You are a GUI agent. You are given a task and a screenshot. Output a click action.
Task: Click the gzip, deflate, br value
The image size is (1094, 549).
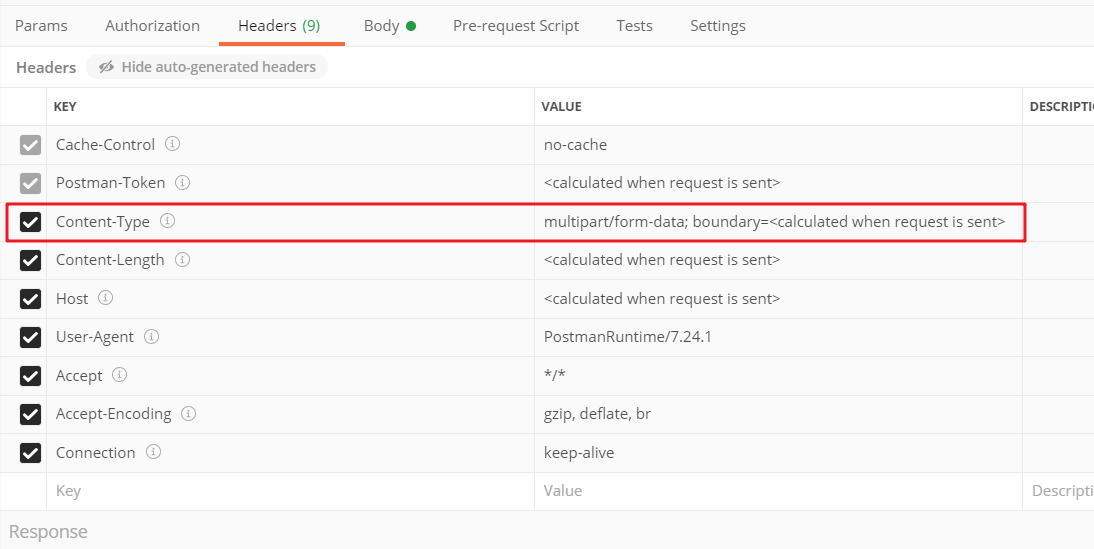click(597, 414)
